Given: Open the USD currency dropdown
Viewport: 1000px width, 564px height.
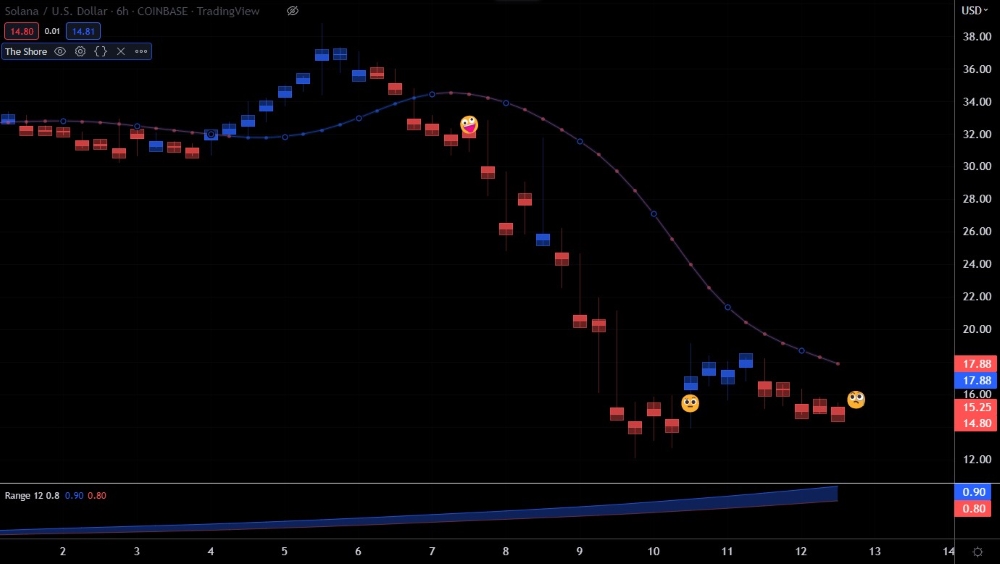Looking at the screenshot, I should (974, 10).
